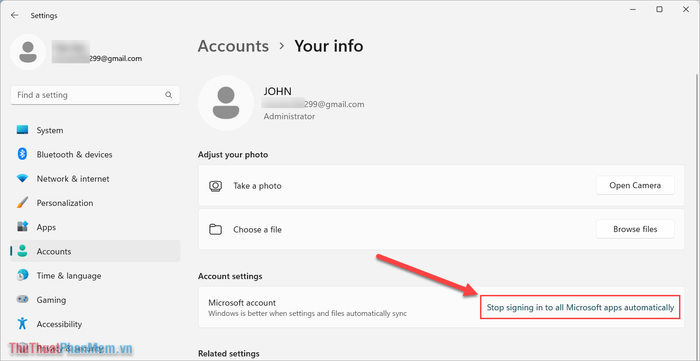Click the Personalization paintbrush icon

pyautogui.click(x=22, y=203)
